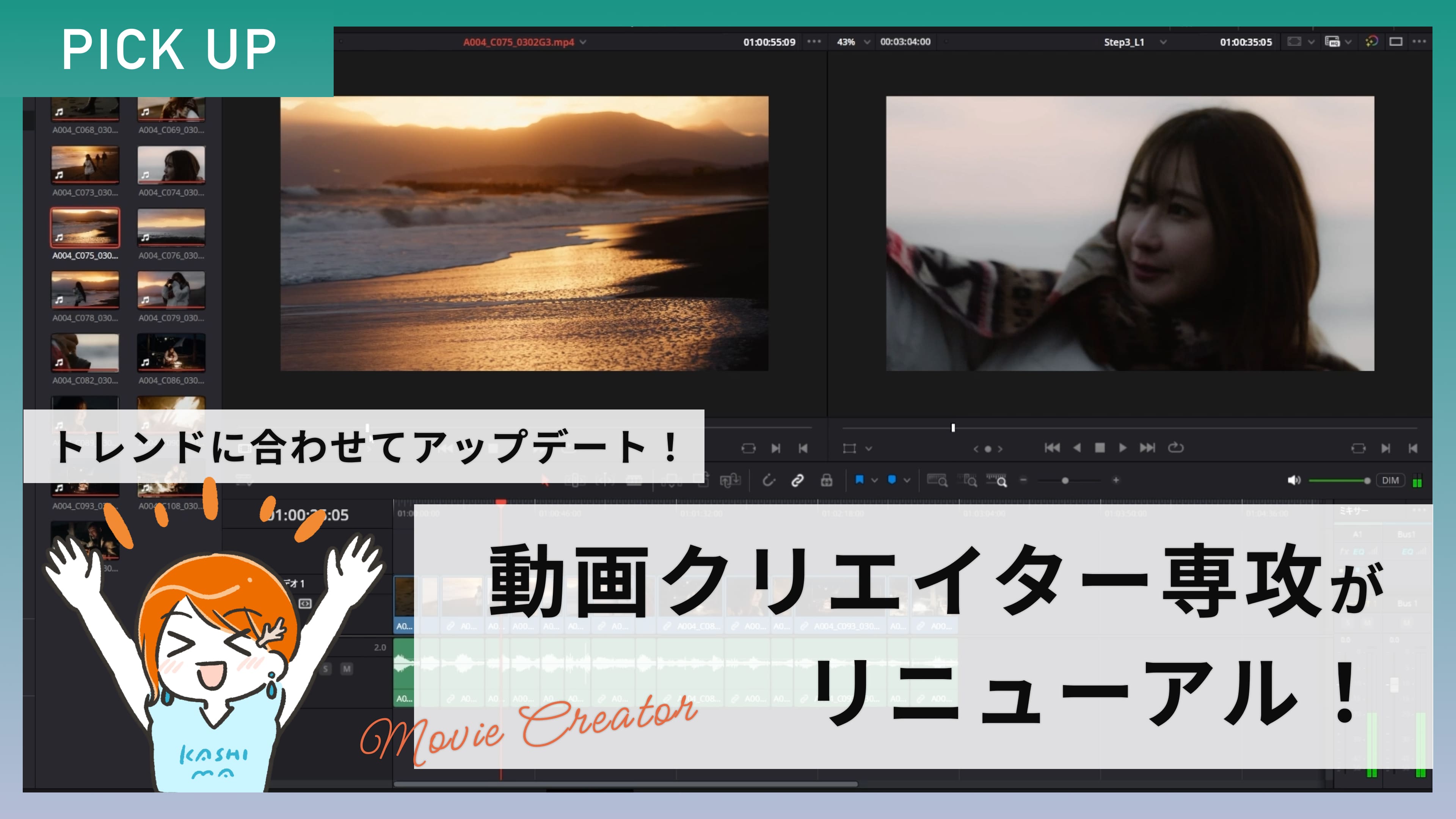Click source viewer Match Frame icon
The height and width of the screenshot is (819, 1456).
[x=748, y=448]
